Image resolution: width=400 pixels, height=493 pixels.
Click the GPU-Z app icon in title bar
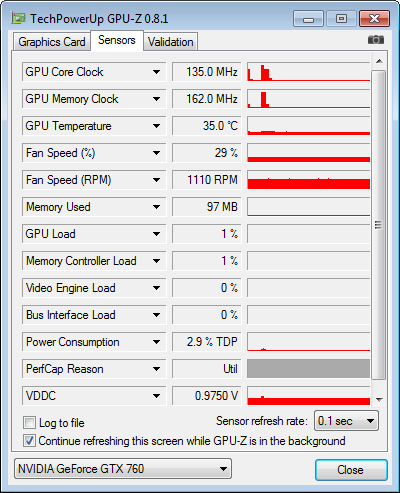18,18
